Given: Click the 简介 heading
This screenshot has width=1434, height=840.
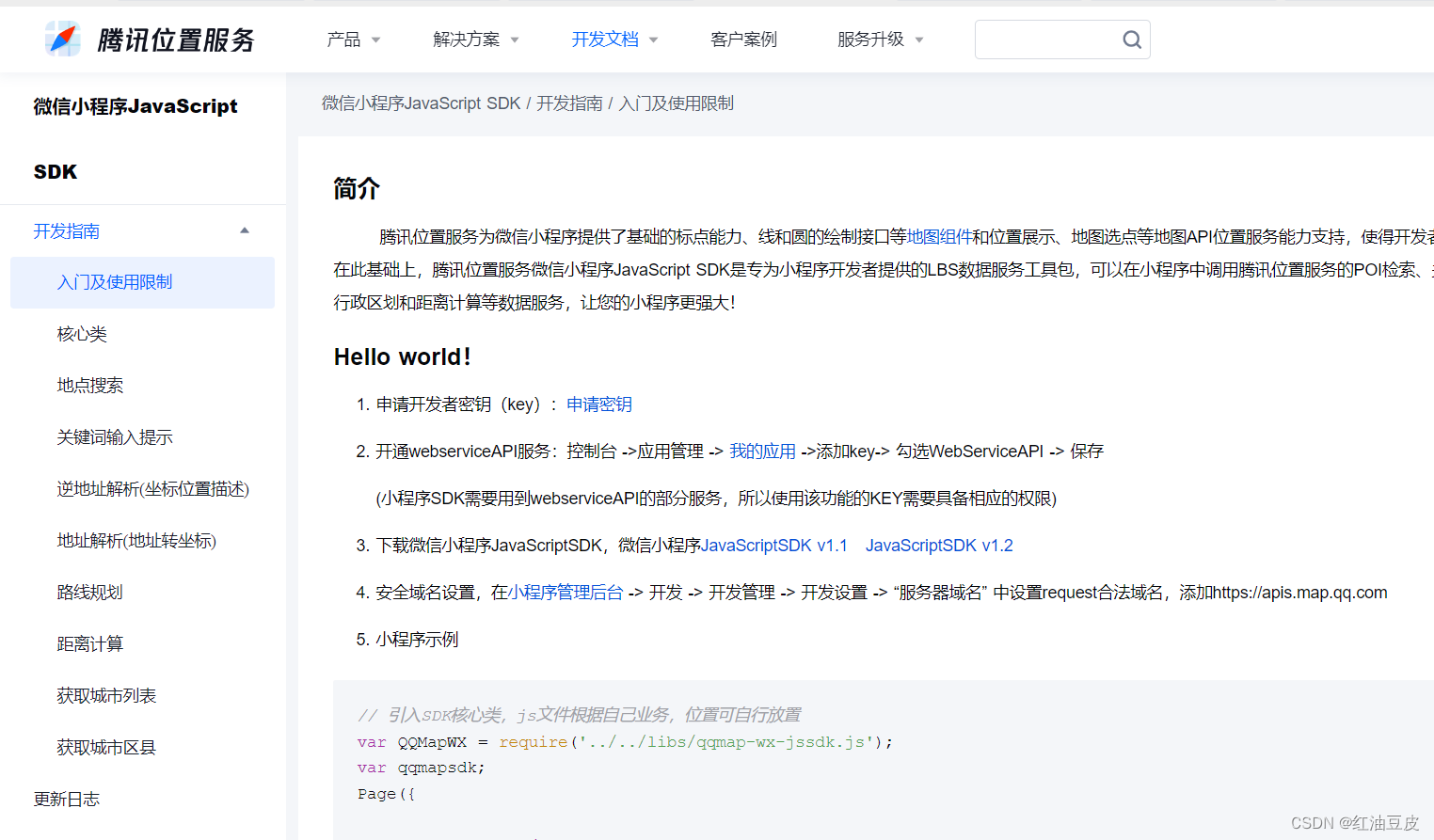Looking at the screenshot, I should click(x=357, y=188).
